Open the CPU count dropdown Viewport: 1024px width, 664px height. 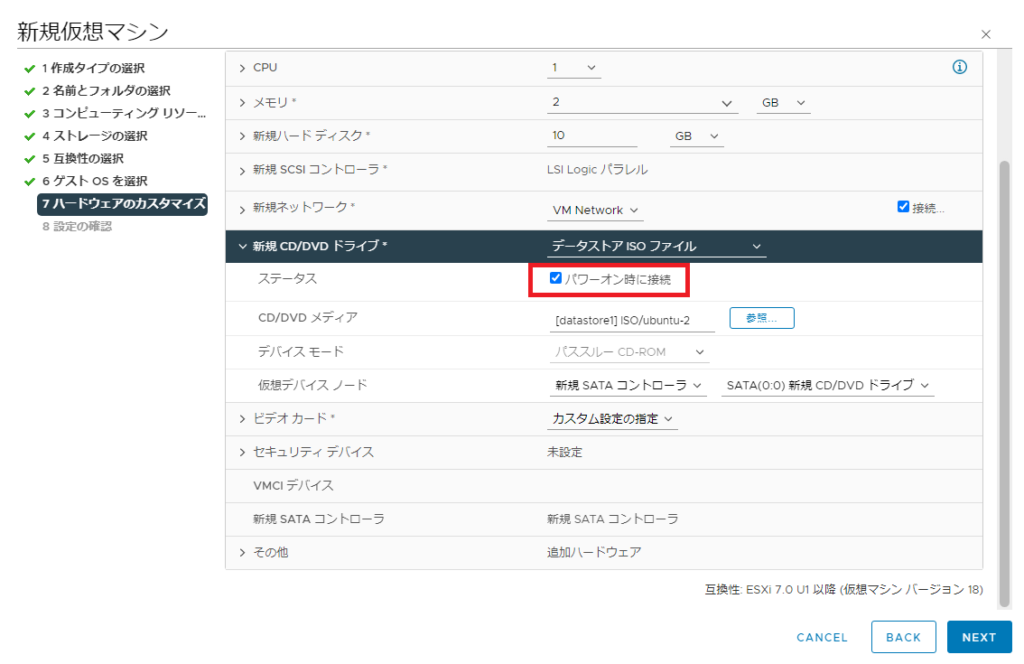coord(573,68)
